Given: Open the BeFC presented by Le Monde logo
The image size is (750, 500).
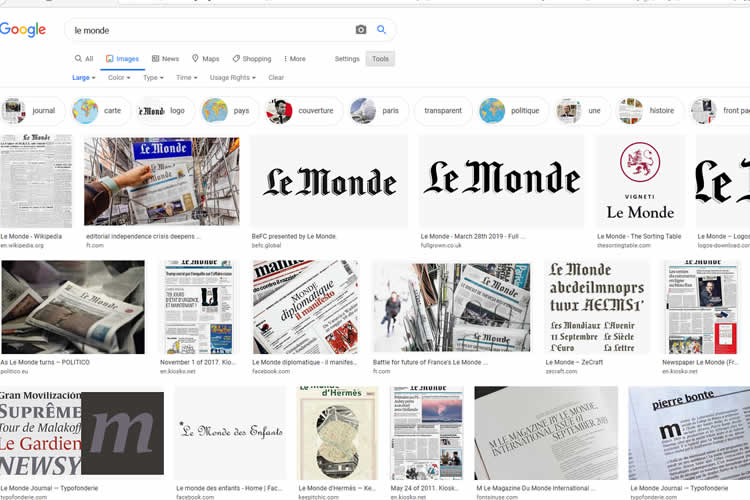Looking at the screenshot, I should point(329,181).
